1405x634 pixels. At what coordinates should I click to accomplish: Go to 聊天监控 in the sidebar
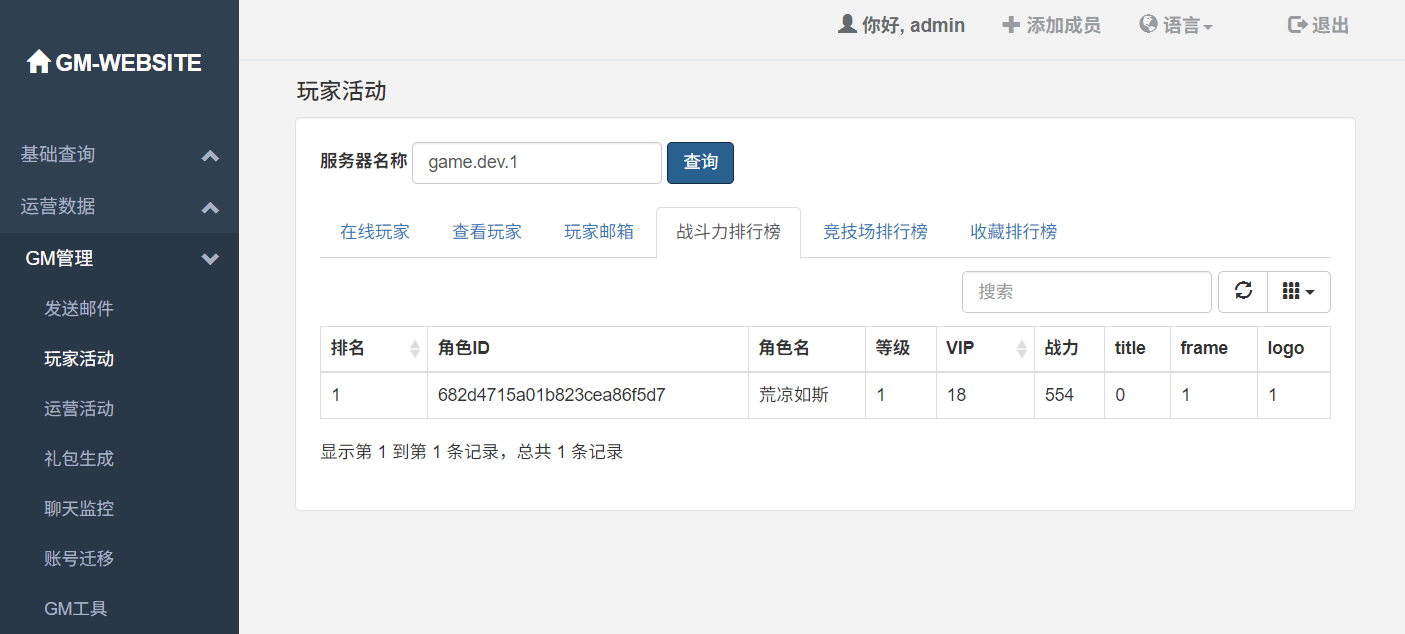click(x=79, y=509)
